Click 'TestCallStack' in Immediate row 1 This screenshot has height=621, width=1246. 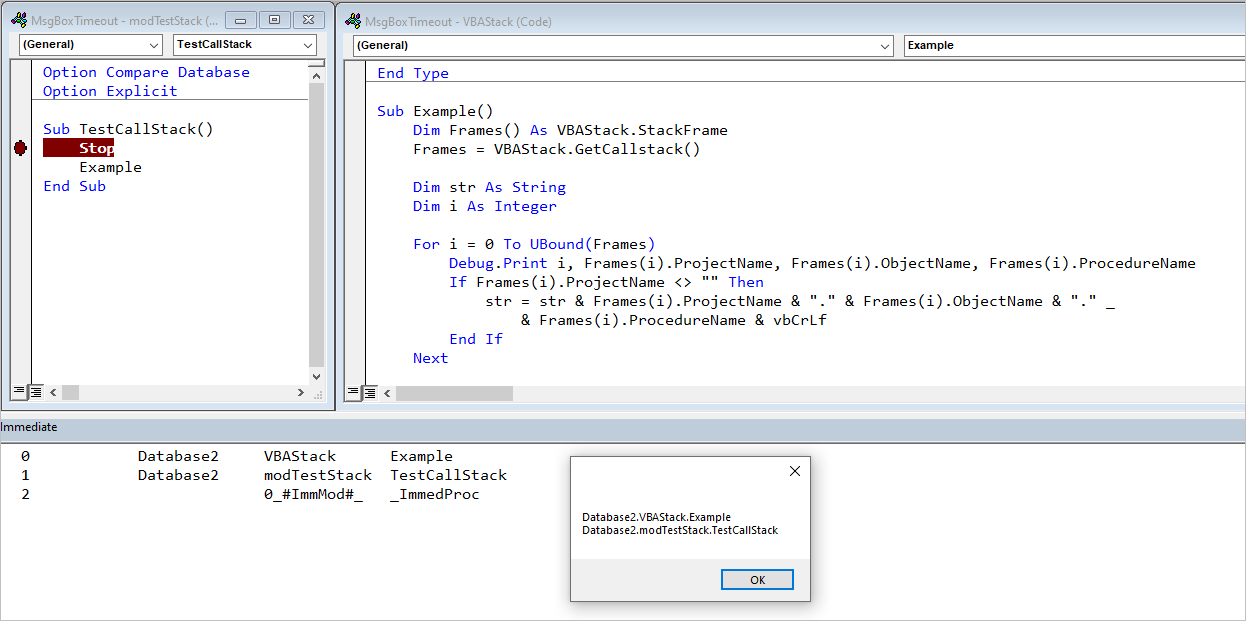(x=448, y=475)
